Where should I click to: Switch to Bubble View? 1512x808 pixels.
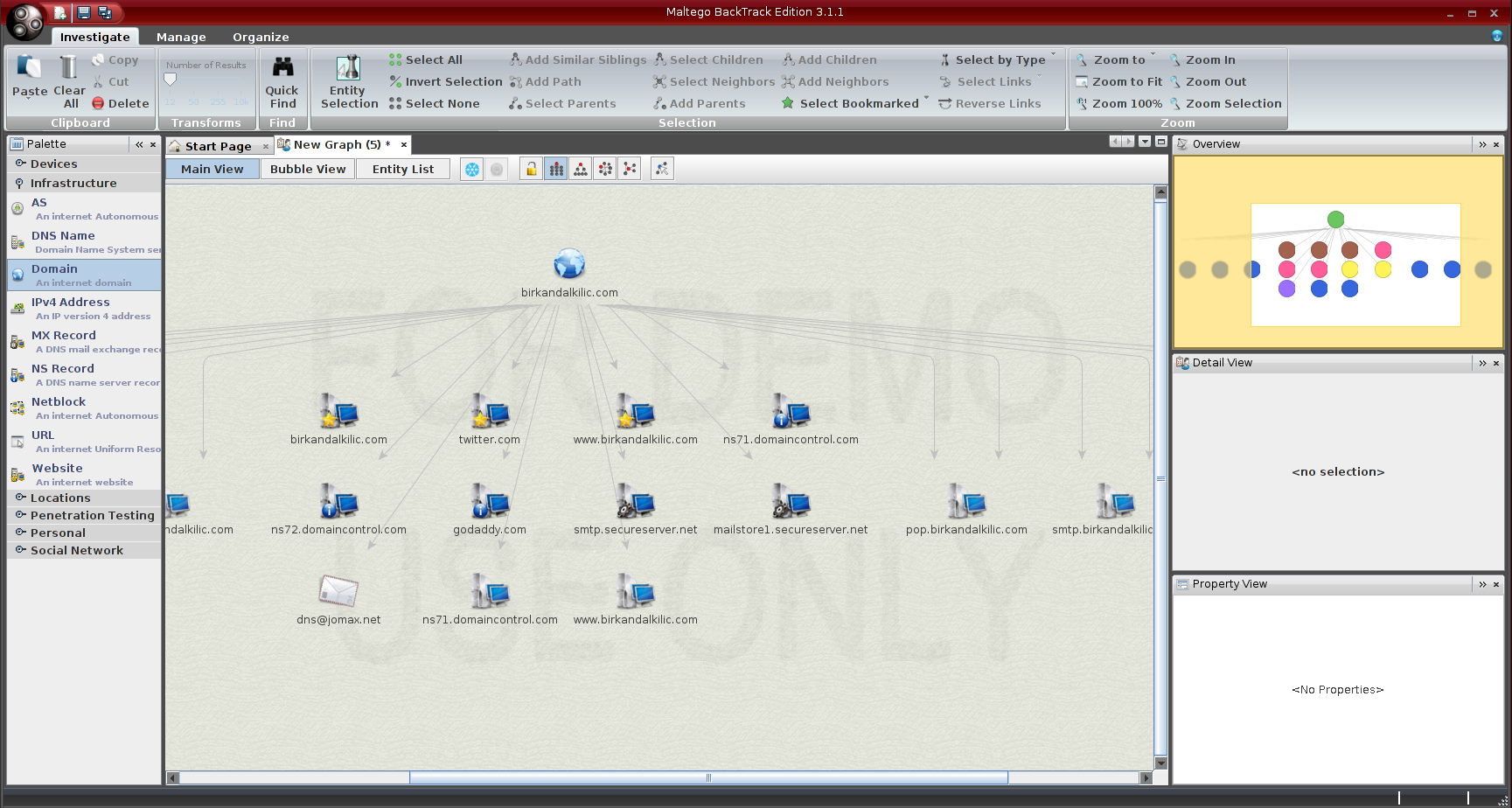(x=308, y=169)
